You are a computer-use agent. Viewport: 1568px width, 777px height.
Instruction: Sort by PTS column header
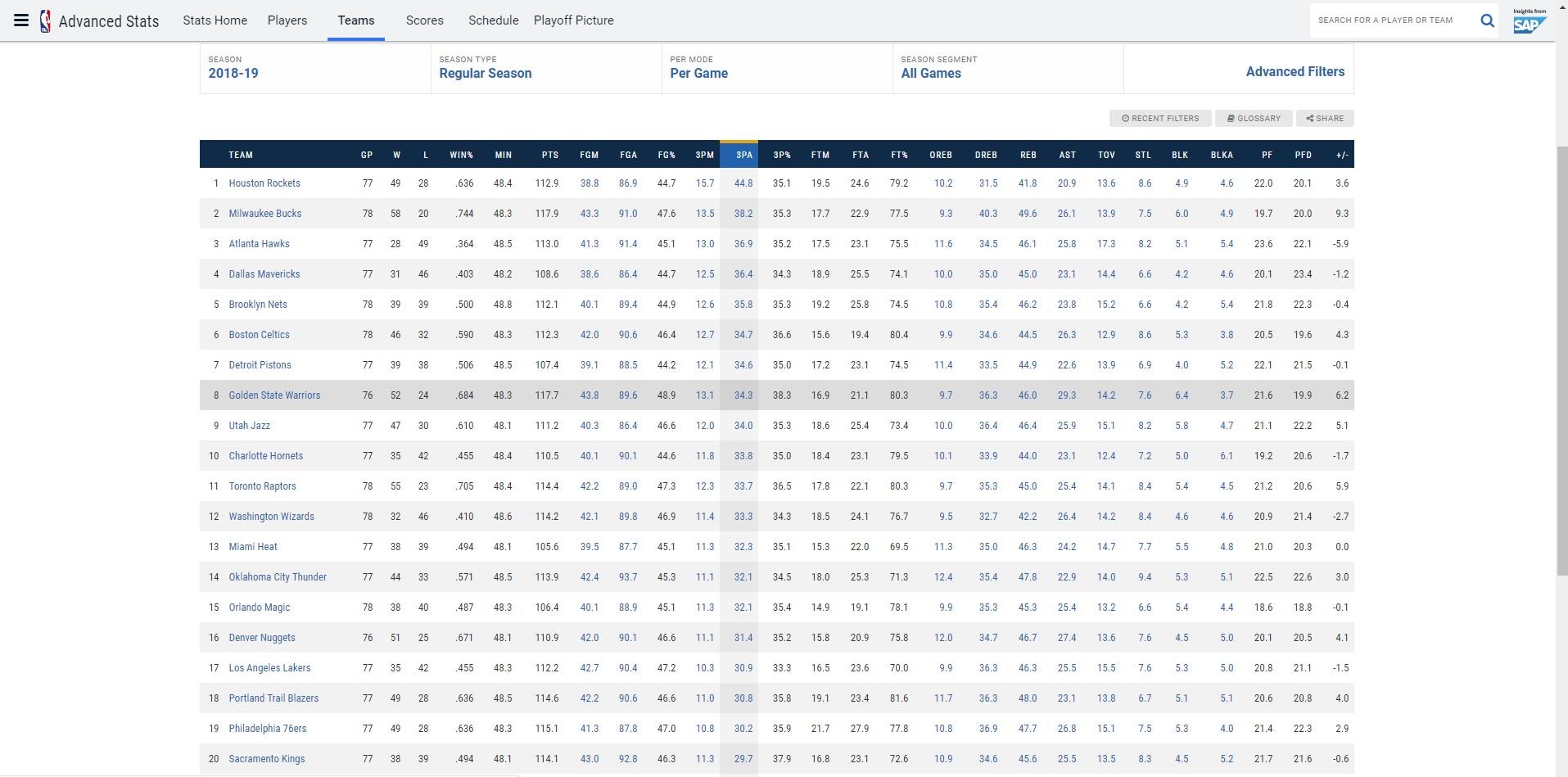tap(550, 155)
